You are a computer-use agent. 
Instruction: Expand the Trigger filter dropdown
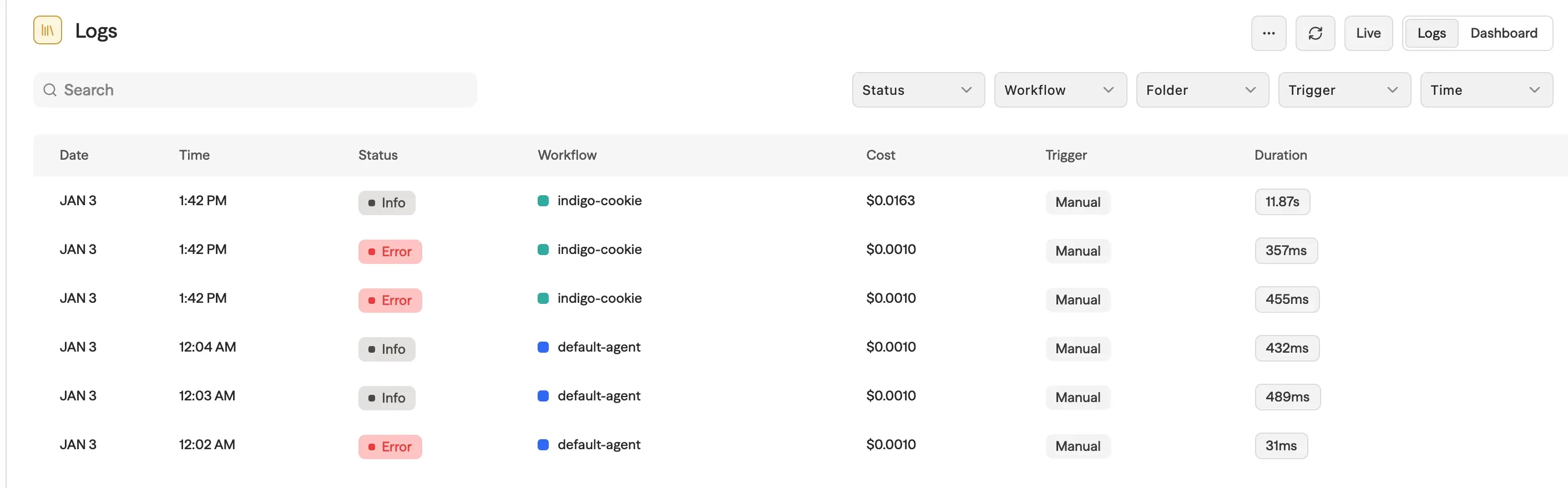(x=1343, y=90)
